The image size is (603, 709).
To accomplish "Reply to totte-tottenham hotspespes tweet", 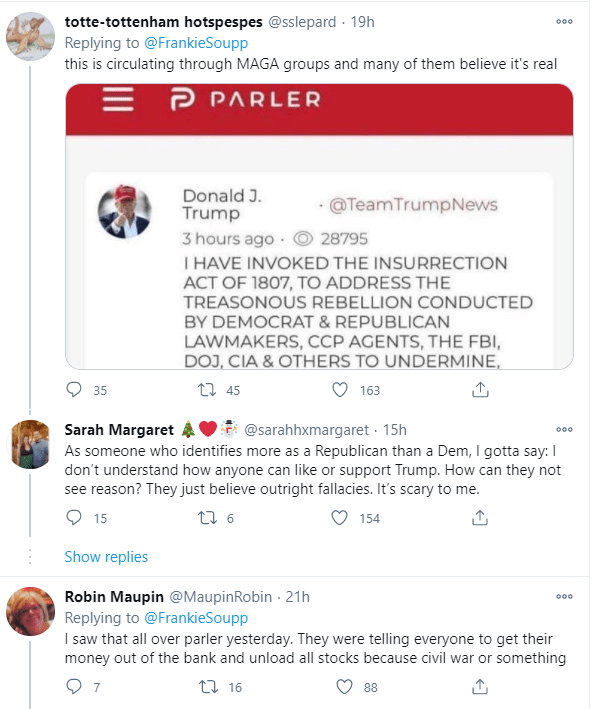I will [x=73, y=389].
